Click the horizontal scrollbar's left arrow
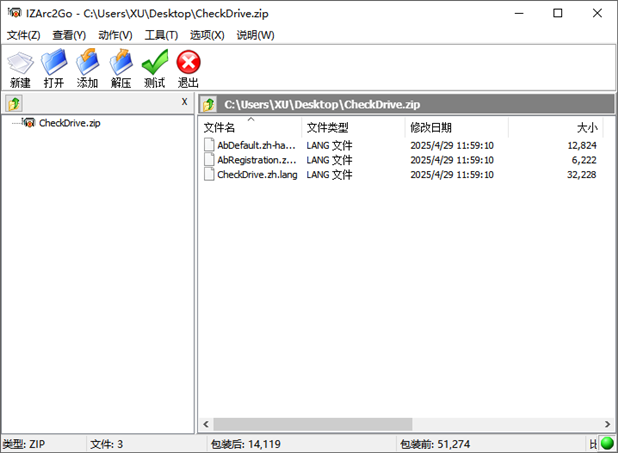The height and width of the screenshot is (453, 618). [206, 424]
